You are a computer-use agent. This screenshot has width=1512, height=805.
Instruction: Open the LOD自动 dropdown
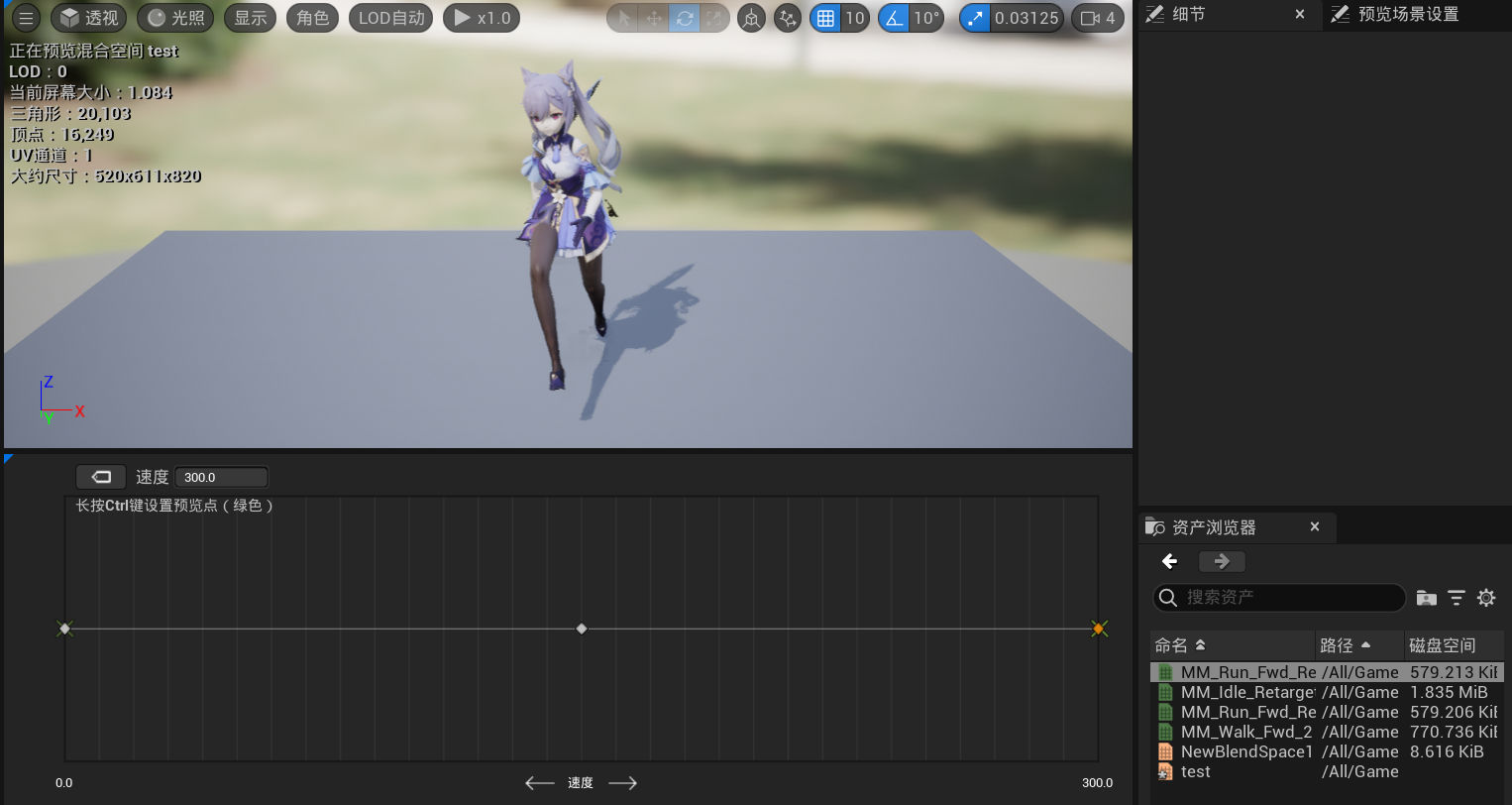tap(391, 18)
